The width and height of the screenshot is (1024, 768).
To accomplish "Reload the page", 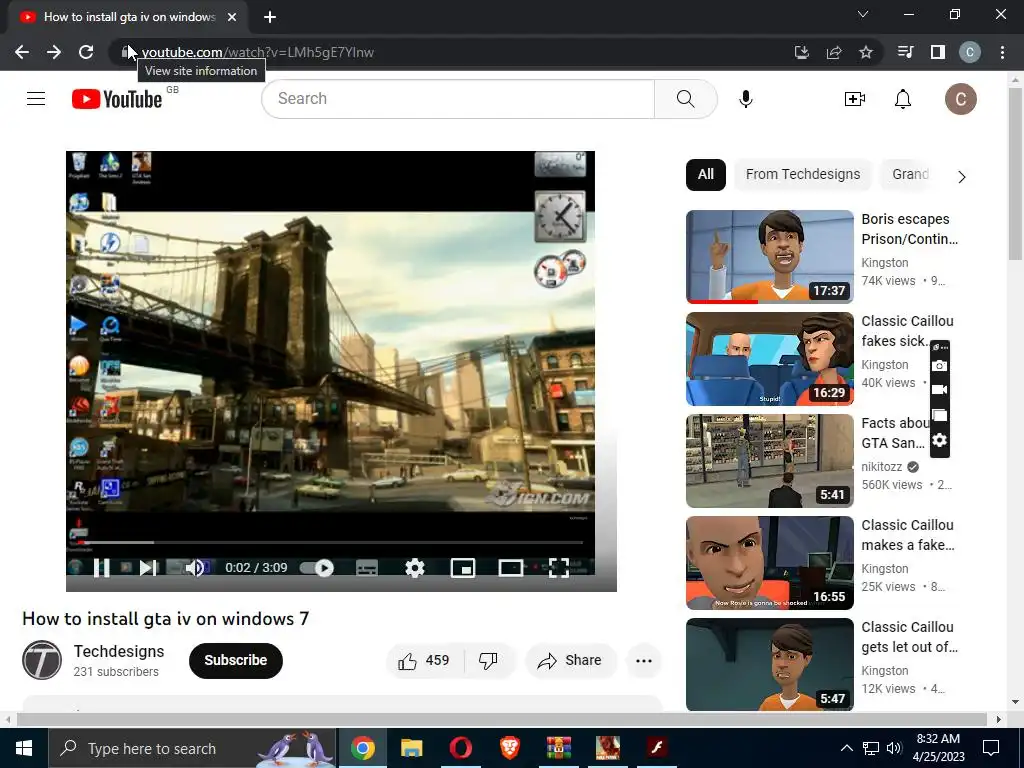I will 86,52.
